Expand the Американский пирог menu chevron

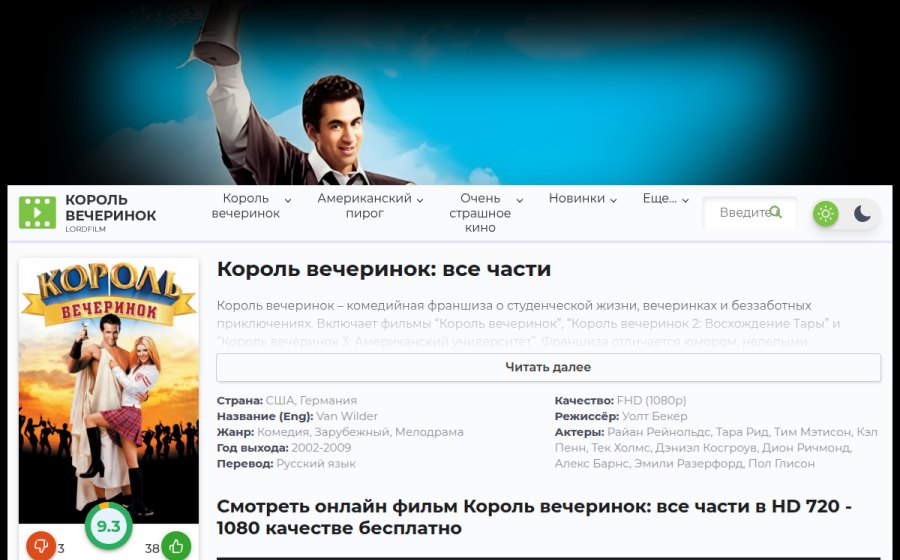[420, 200]
